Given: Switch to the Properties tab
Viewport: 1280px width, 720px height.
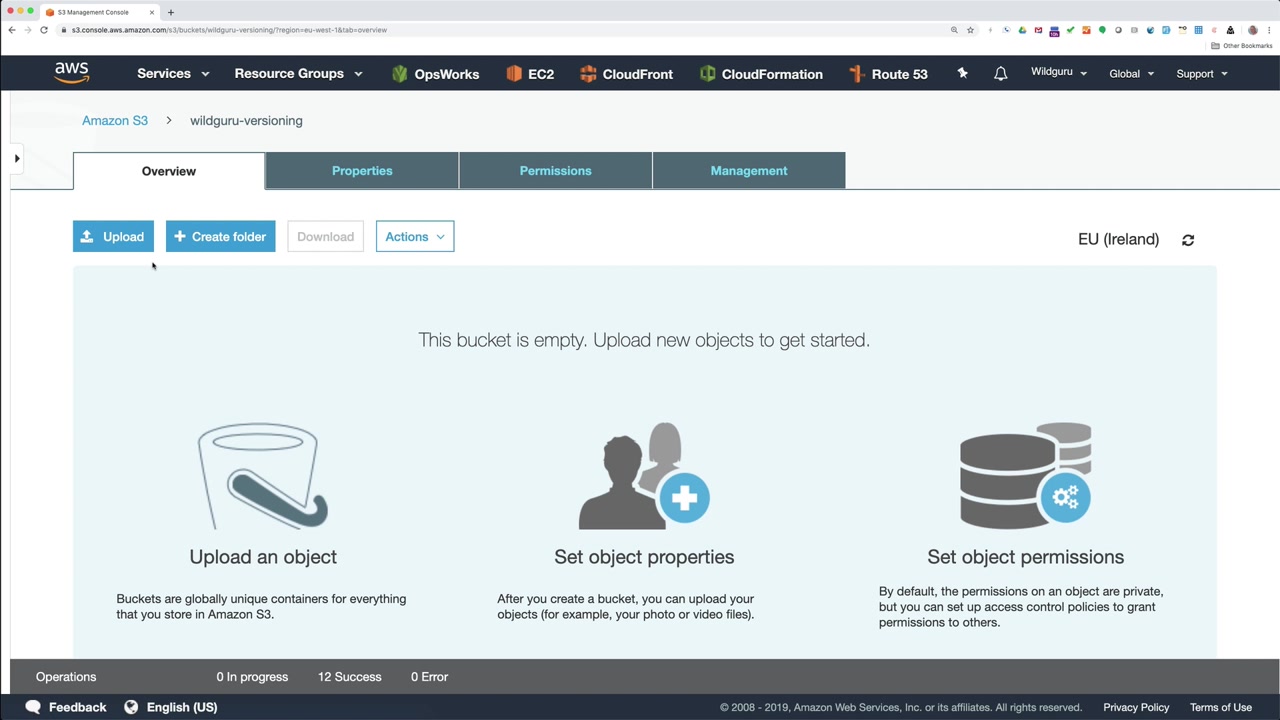Looking at the screenshot, I should pyautogui.click(x=362, y=171).
